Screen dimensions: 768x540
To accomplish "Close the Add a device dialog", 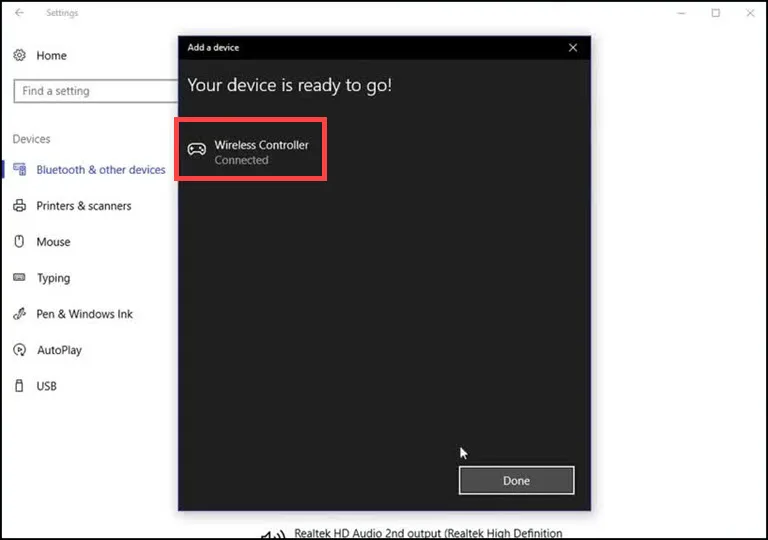I will (573, 47).
